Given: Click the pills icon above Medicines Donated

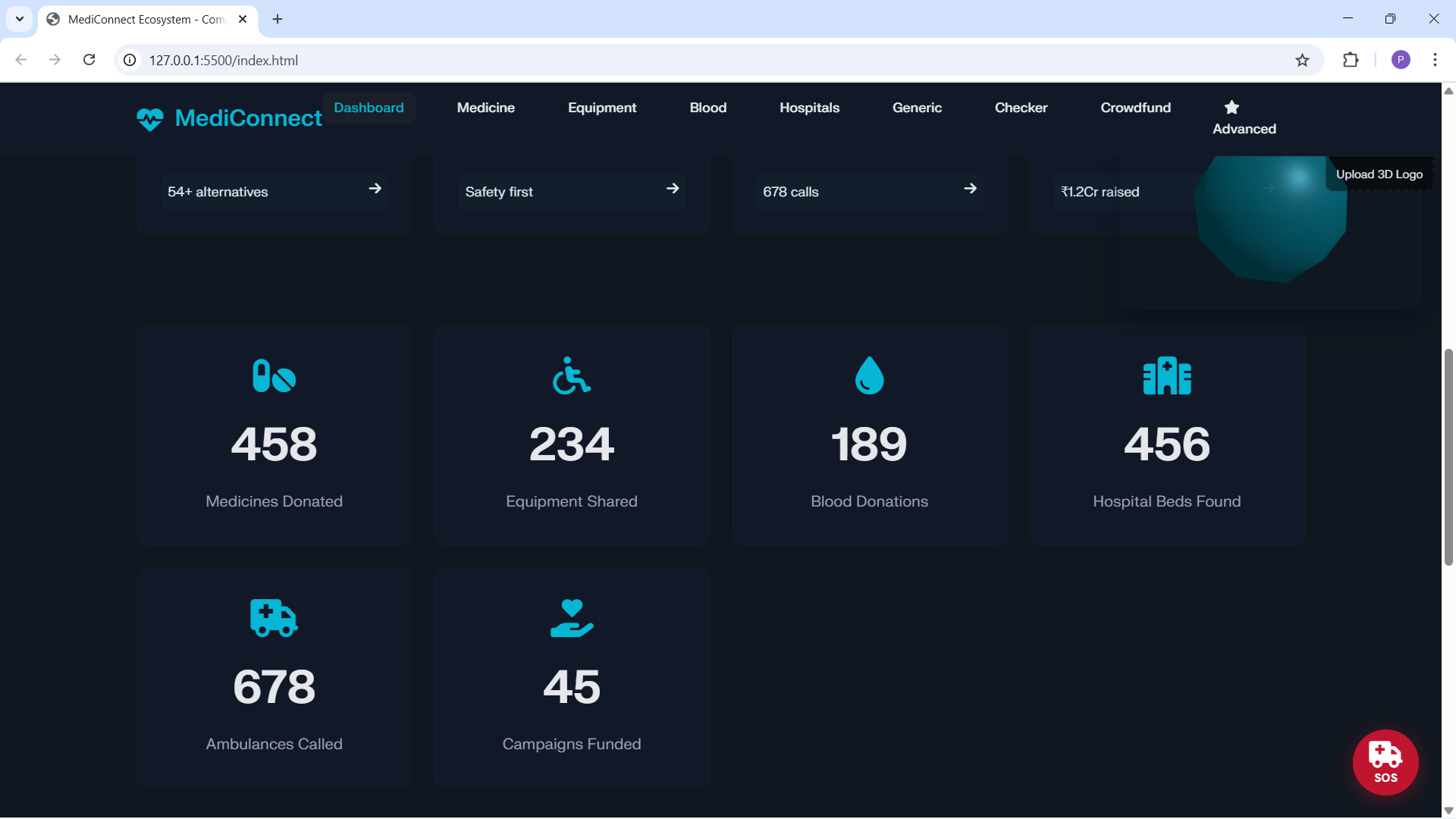Looking at the screenshot, I should [x=274, y=376].
